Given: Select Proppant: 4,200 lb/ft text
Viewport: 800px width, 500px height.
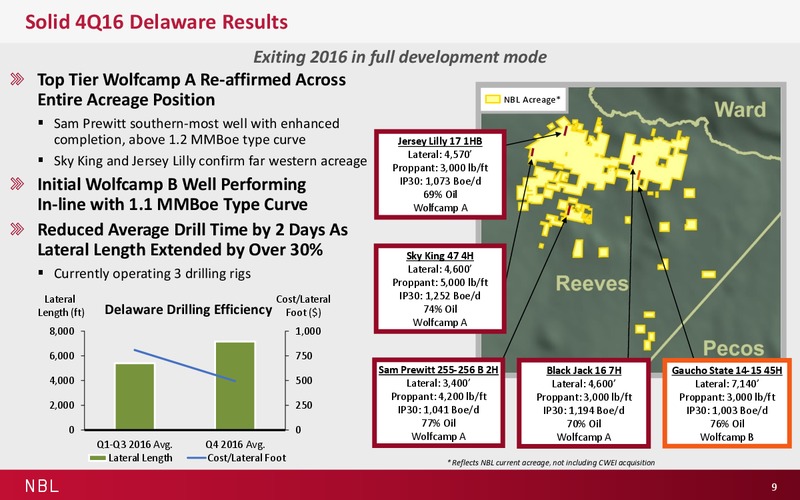Looking at the screenshot, I should pyautogui.click(x=438, y=396).
